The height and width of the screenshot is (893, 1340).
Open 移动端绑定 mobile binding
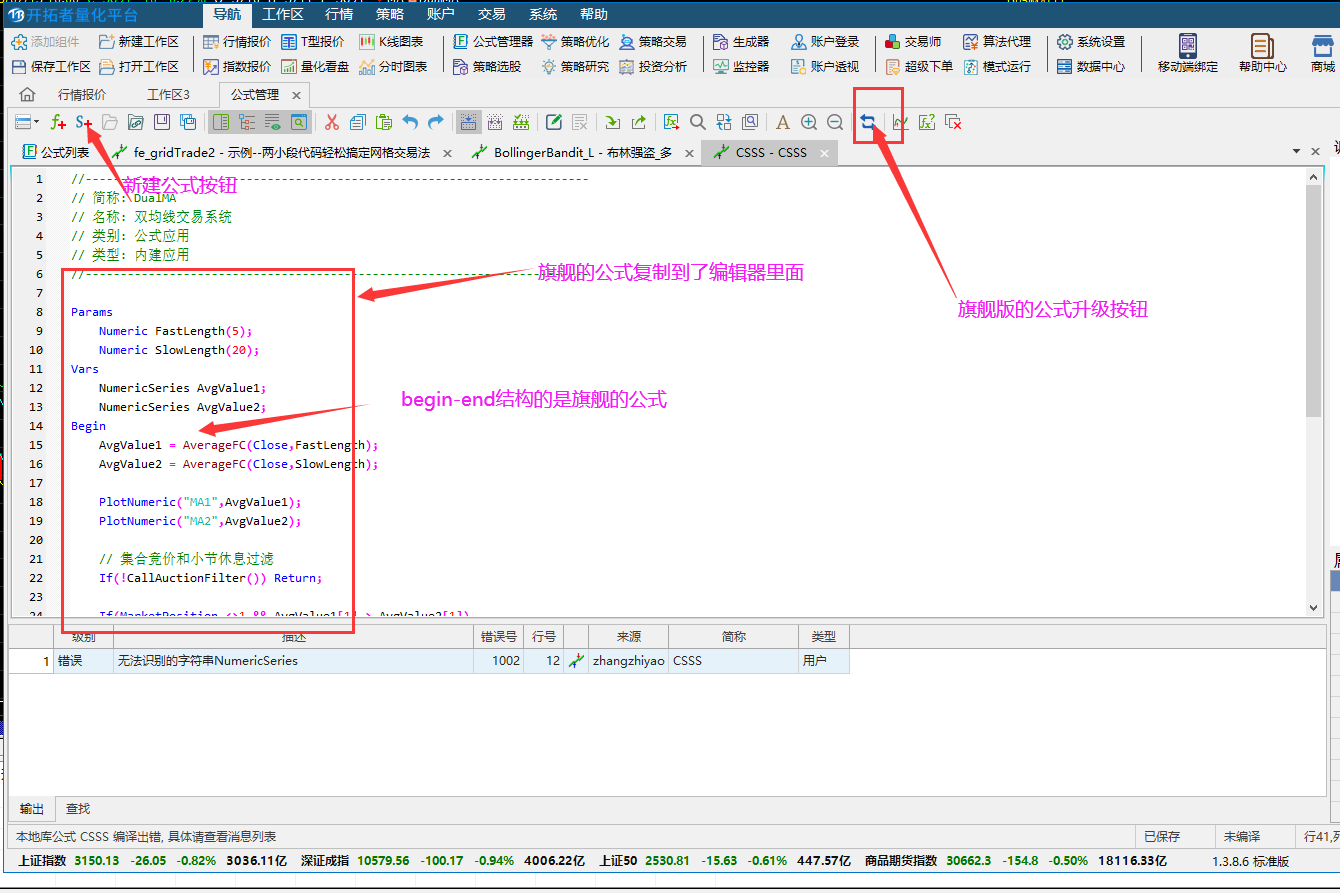1188,54
